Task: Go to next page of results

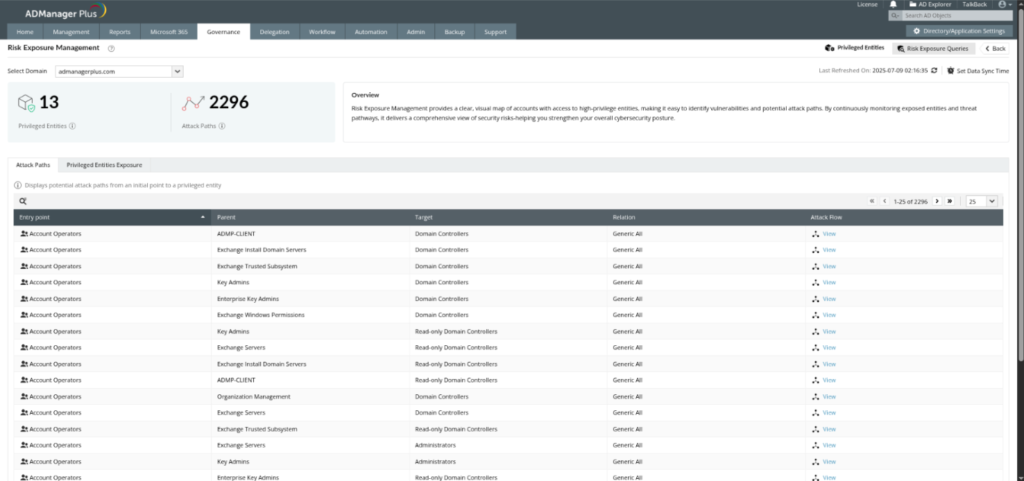Action: pyautogui.click(x=937, y=201)
